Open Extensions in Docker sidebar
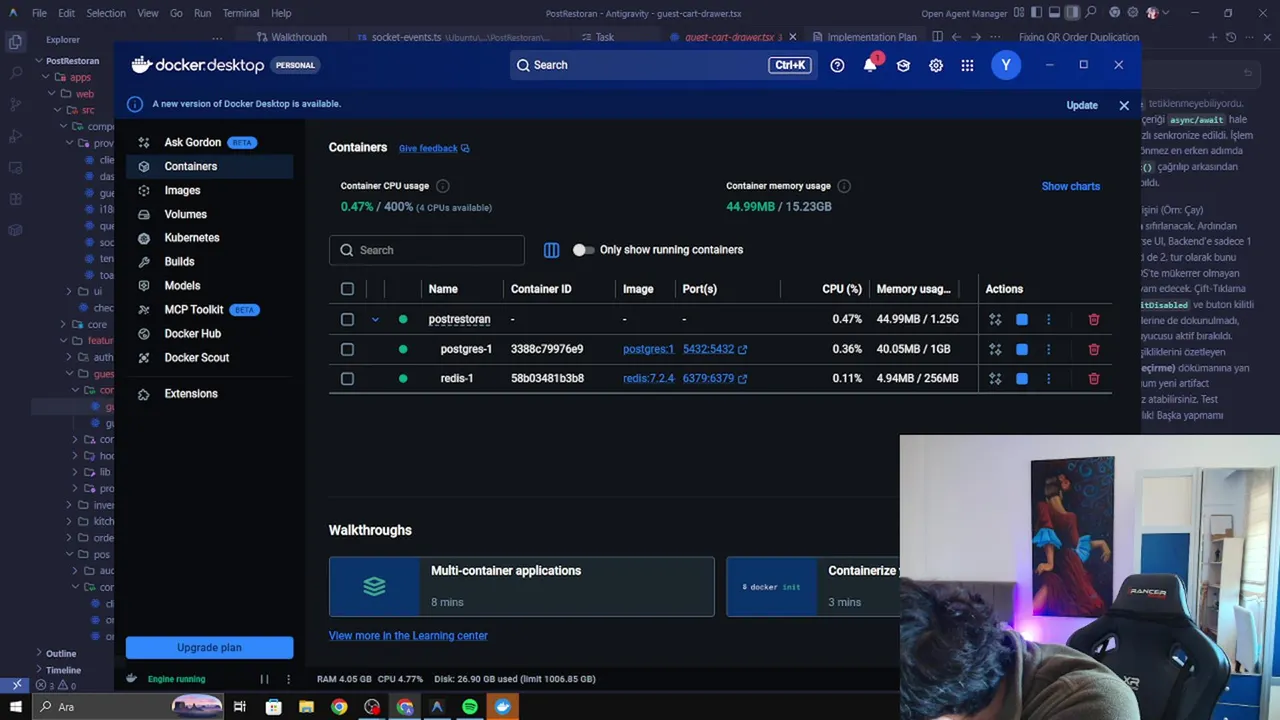 coord(209,394)
